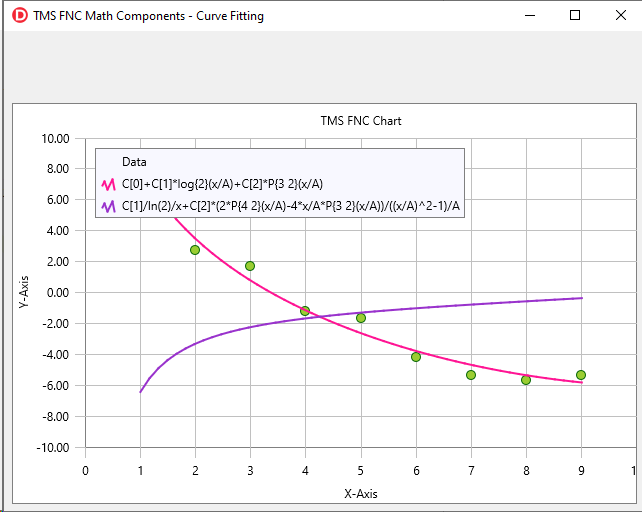This screenshot has width=642, height=512.
Task: Click the green data point at x=3
Action: 250,266
